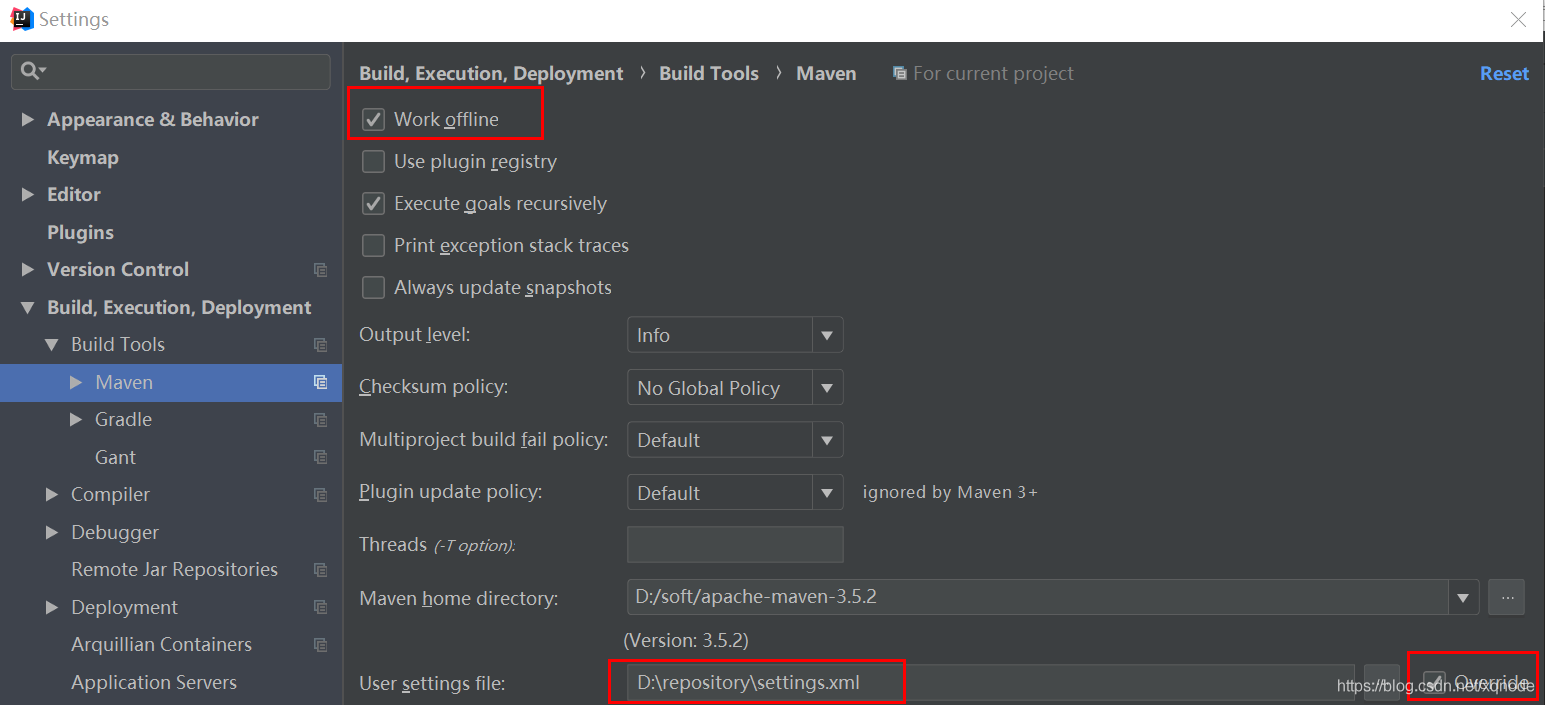Click project-level icon beside Gradle
The image size is (1545, 705).
pos(320,420)
